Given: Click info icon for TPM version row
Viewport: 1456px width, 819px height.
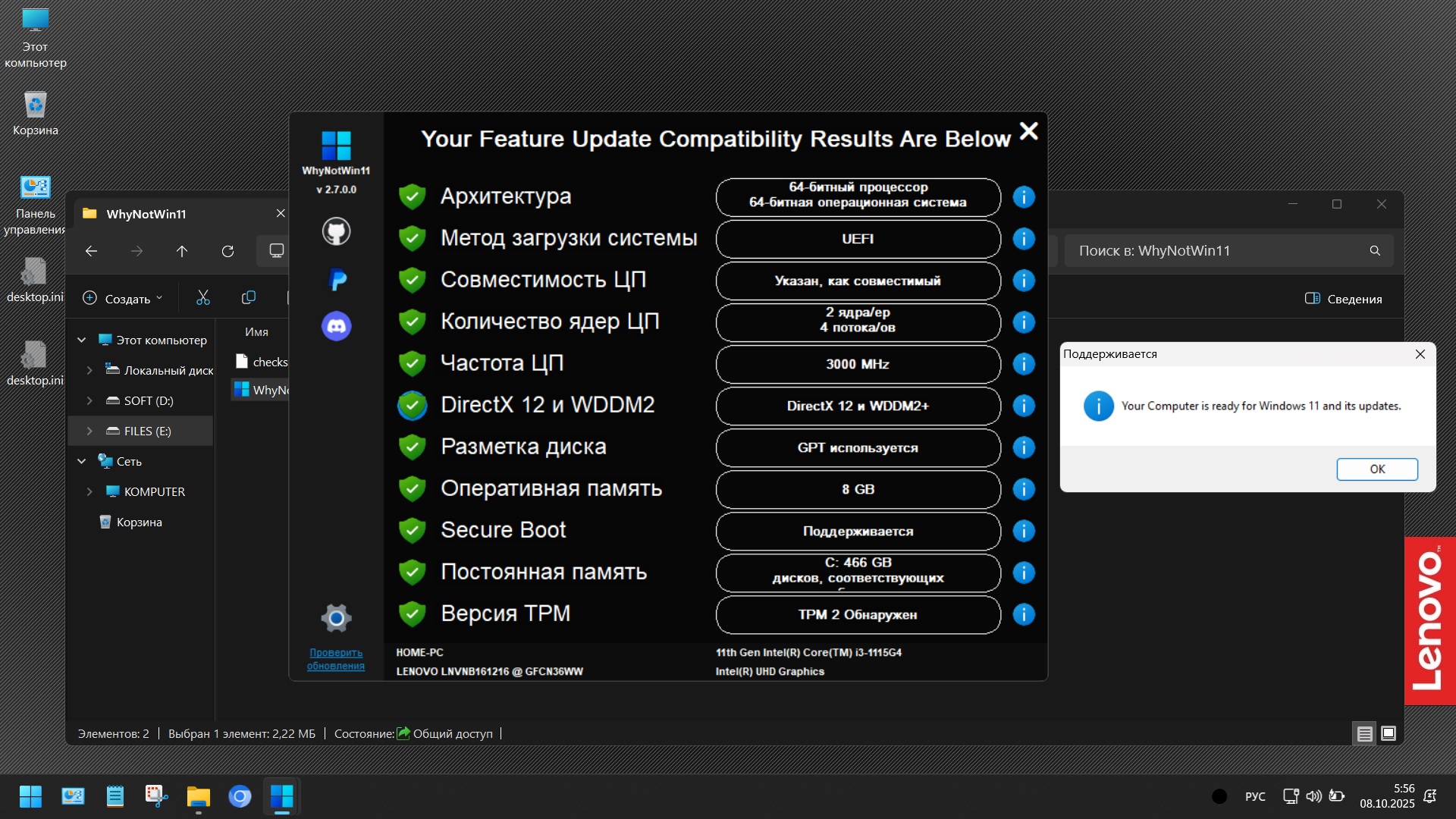Looking at the screenshot, I should [x=1024, y=614].
